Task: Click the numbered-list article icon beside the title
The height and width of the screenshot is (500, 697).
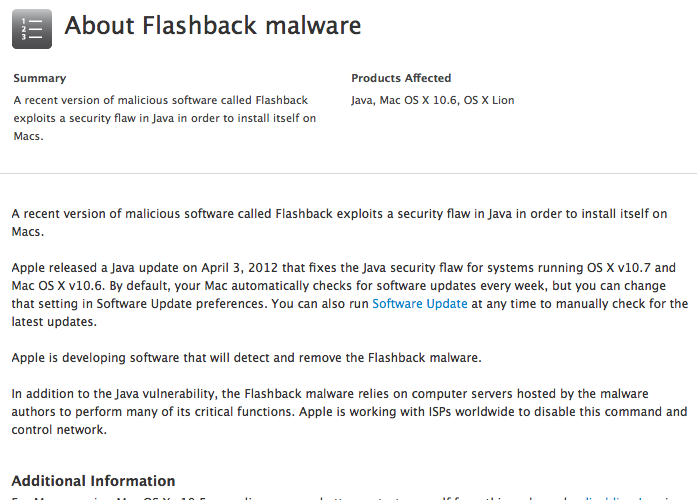Action: tap(31, 29)
